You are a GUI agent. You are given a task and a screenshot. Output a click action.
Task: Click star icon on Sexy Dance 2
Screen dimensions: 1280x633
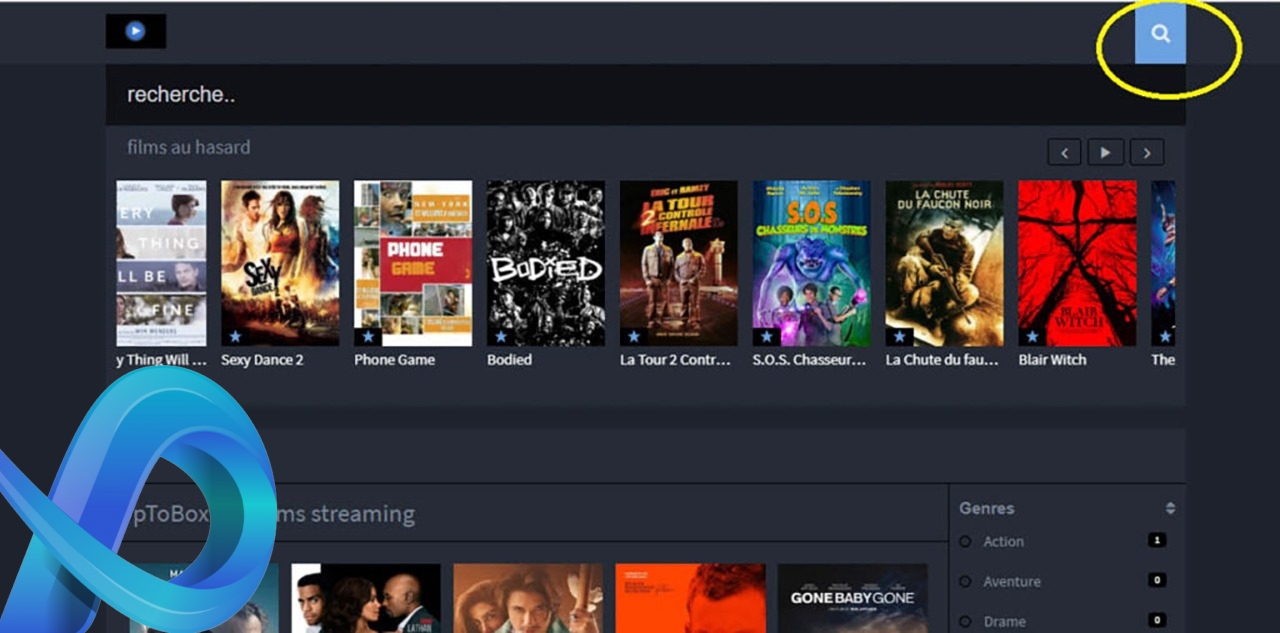tap(235, 336)
